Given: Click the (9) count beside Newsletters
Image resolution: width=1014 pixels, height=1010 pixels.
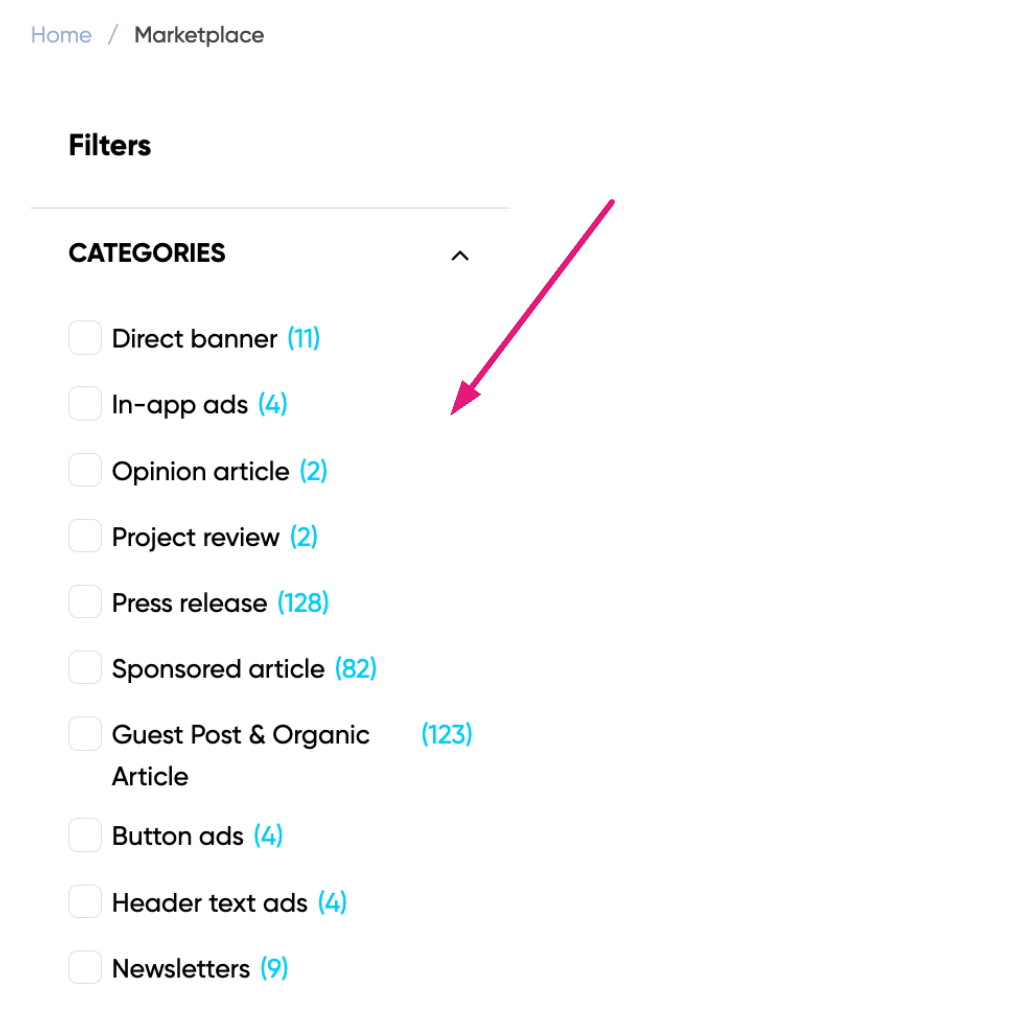Looking at the screenshot, I should pyautogui.click(x=274, y=969).
